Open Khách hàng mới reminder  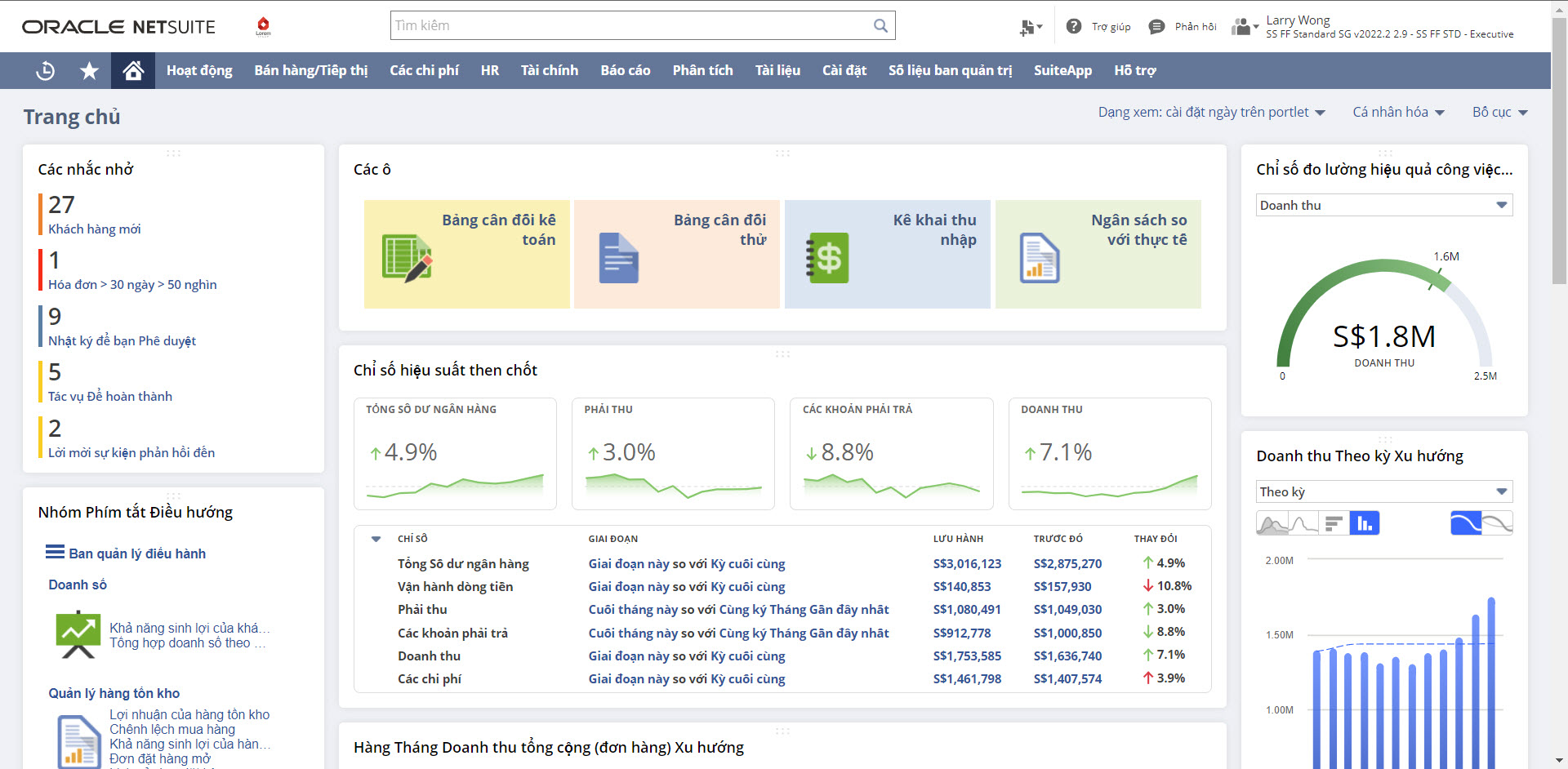tap(94, 229)
